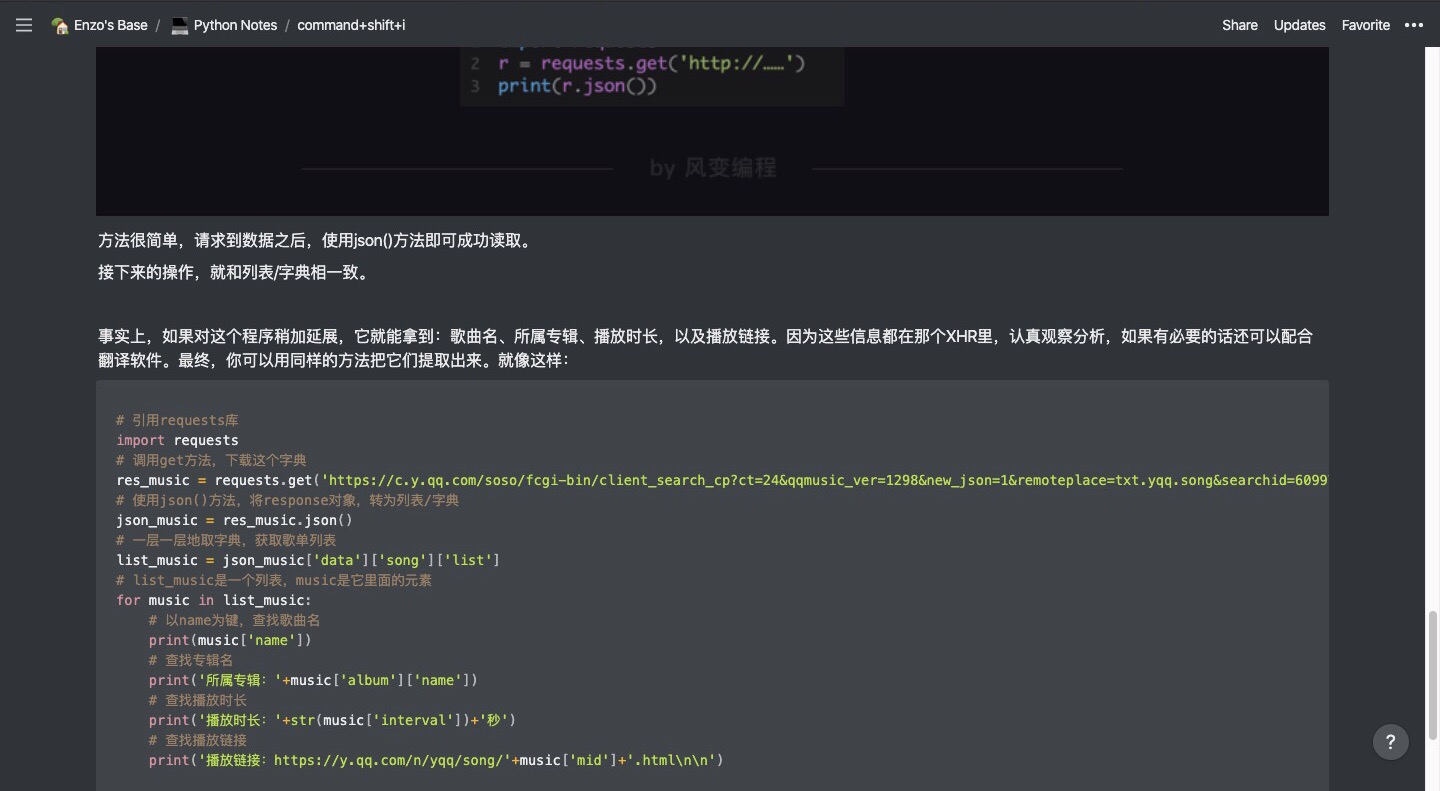Image resolution: width=1440 pixels, height=791 pixels.
Task: Click the import requests code line
Action: click(177, 440)
